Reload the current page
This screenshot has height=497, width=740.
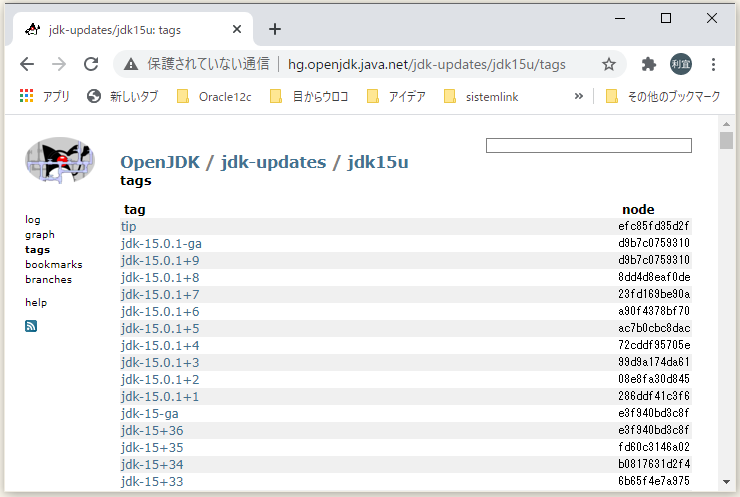click(x=91, y=64)
